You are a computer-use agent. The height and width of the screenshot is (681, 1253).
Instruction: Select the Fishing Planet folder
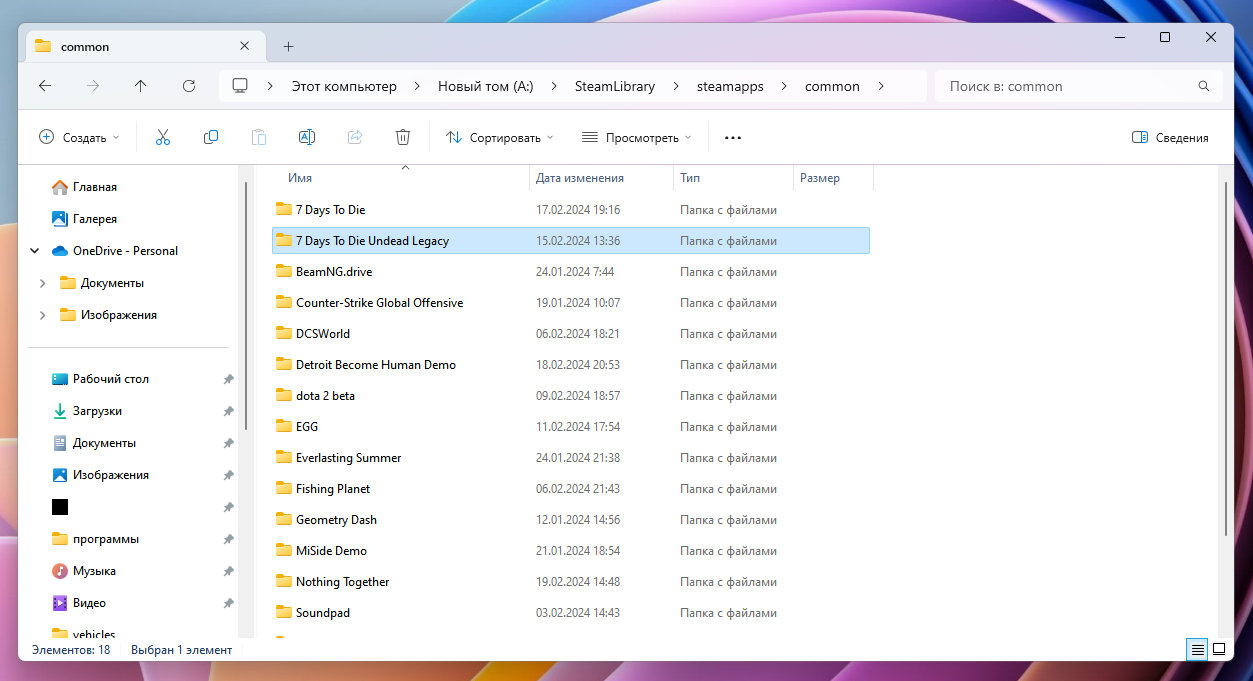pos(571,489)
